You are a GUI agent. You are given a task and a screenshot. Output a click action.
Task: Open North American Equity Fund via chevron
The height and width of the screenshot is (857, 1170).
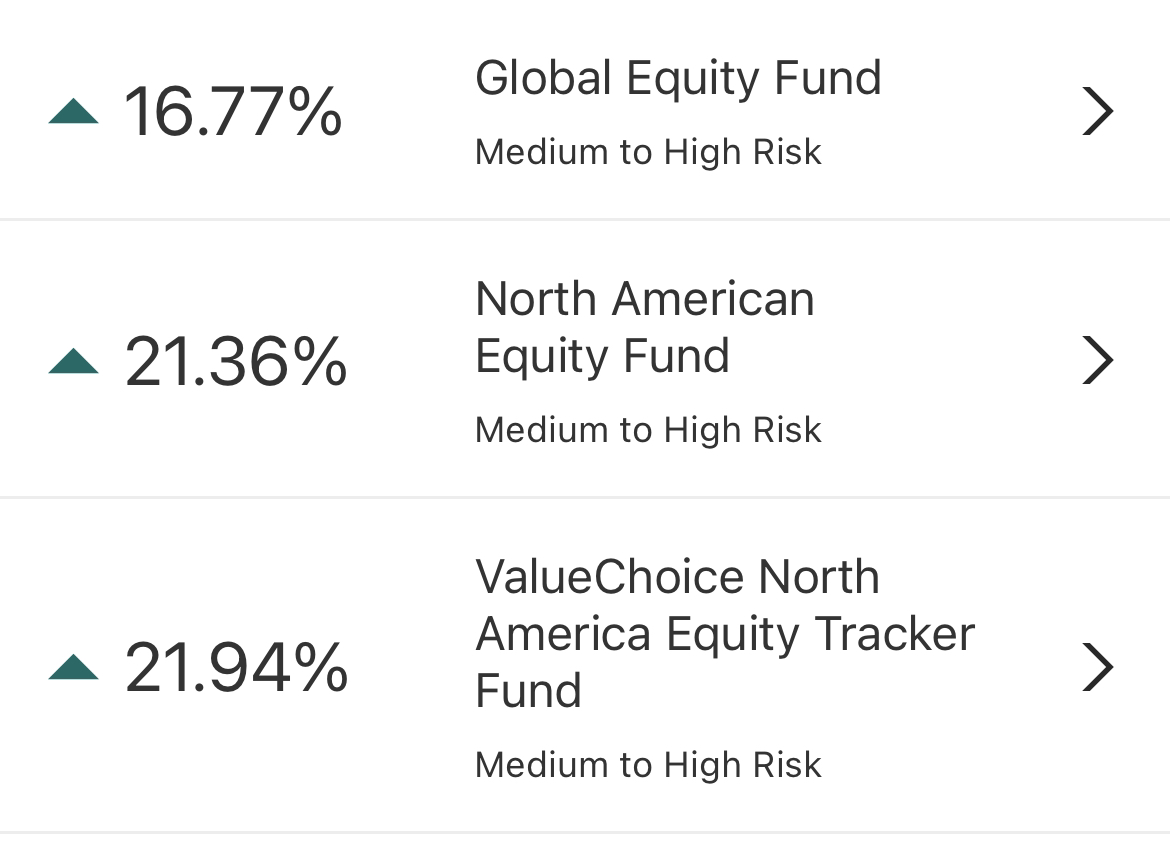[x=1098, y=361]
